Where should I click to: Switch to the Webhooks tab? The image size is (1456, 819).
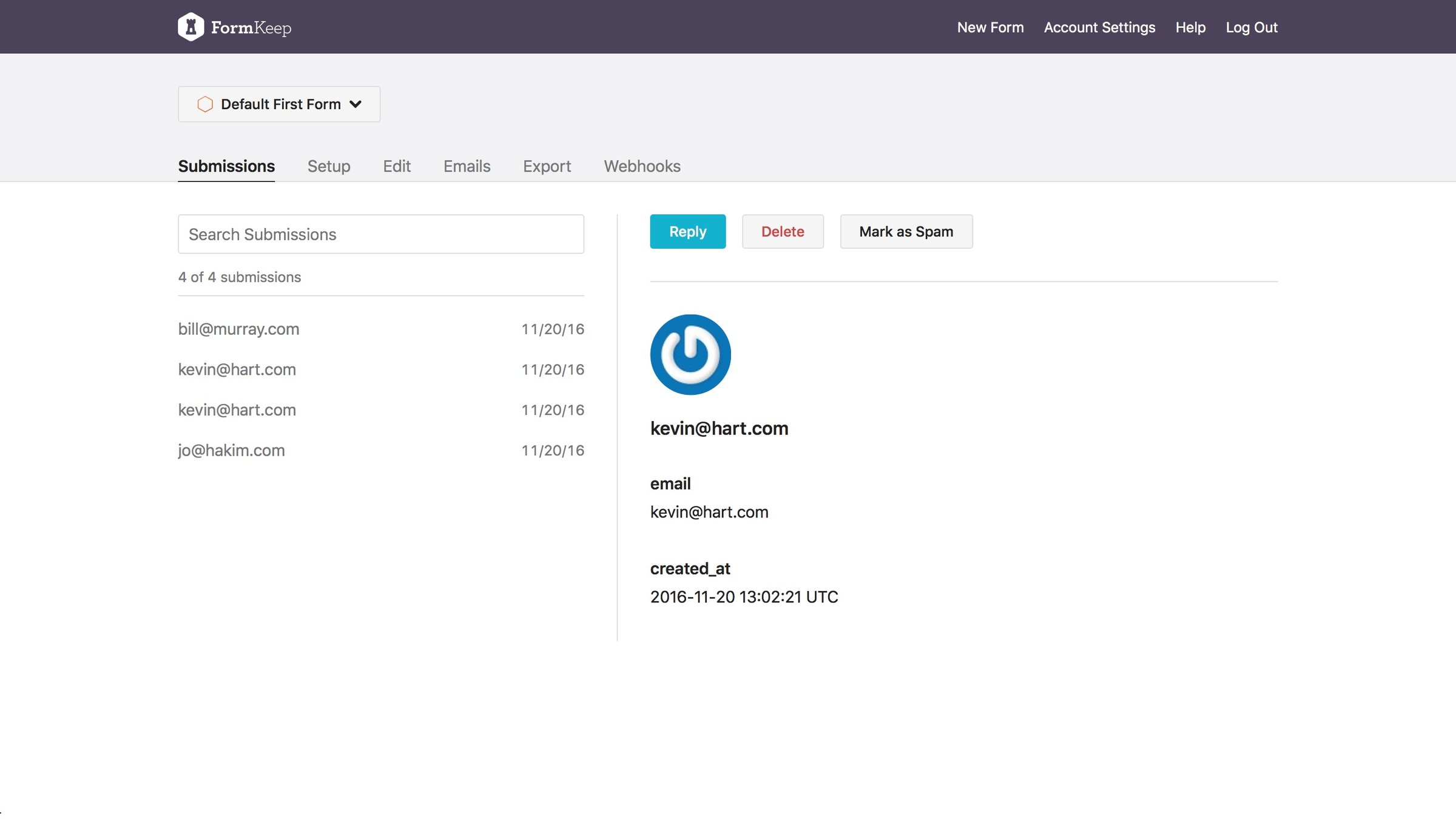pyautogui.click(x=642, y=166)
